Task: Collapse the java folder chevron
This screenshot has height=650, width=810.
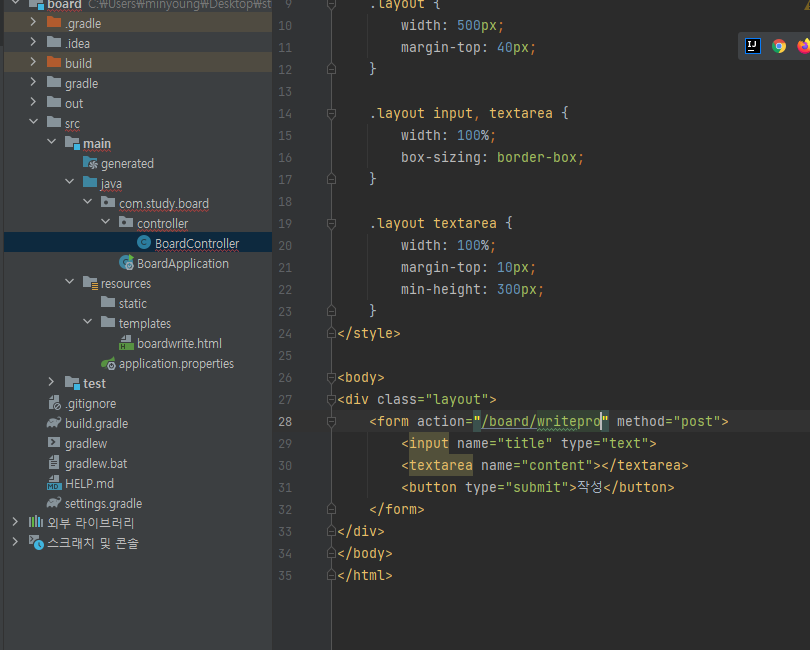Action: [70, 182]
